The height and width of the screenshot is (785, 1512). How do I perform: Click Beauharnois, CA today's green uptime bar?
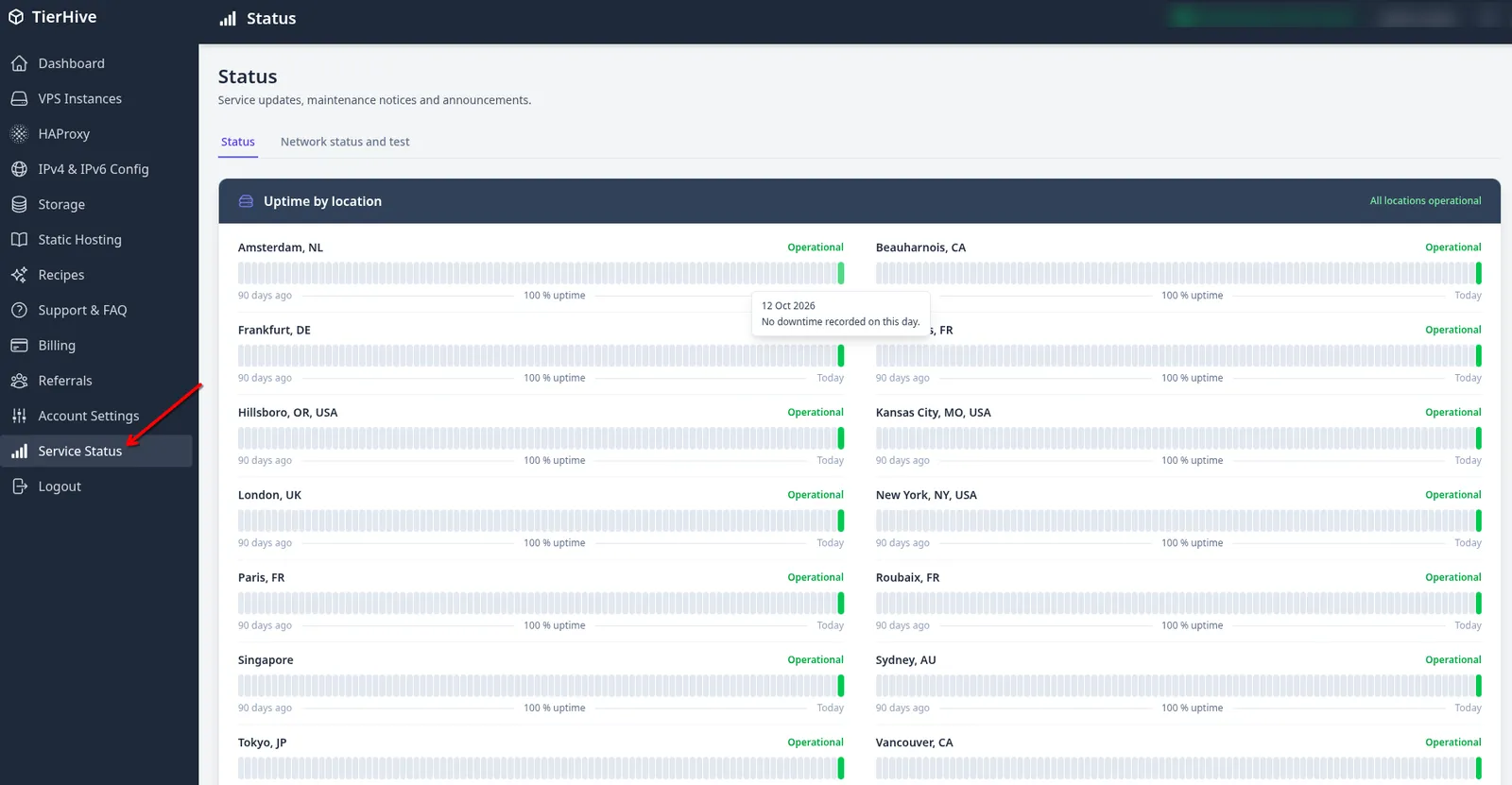[1479, 273]
